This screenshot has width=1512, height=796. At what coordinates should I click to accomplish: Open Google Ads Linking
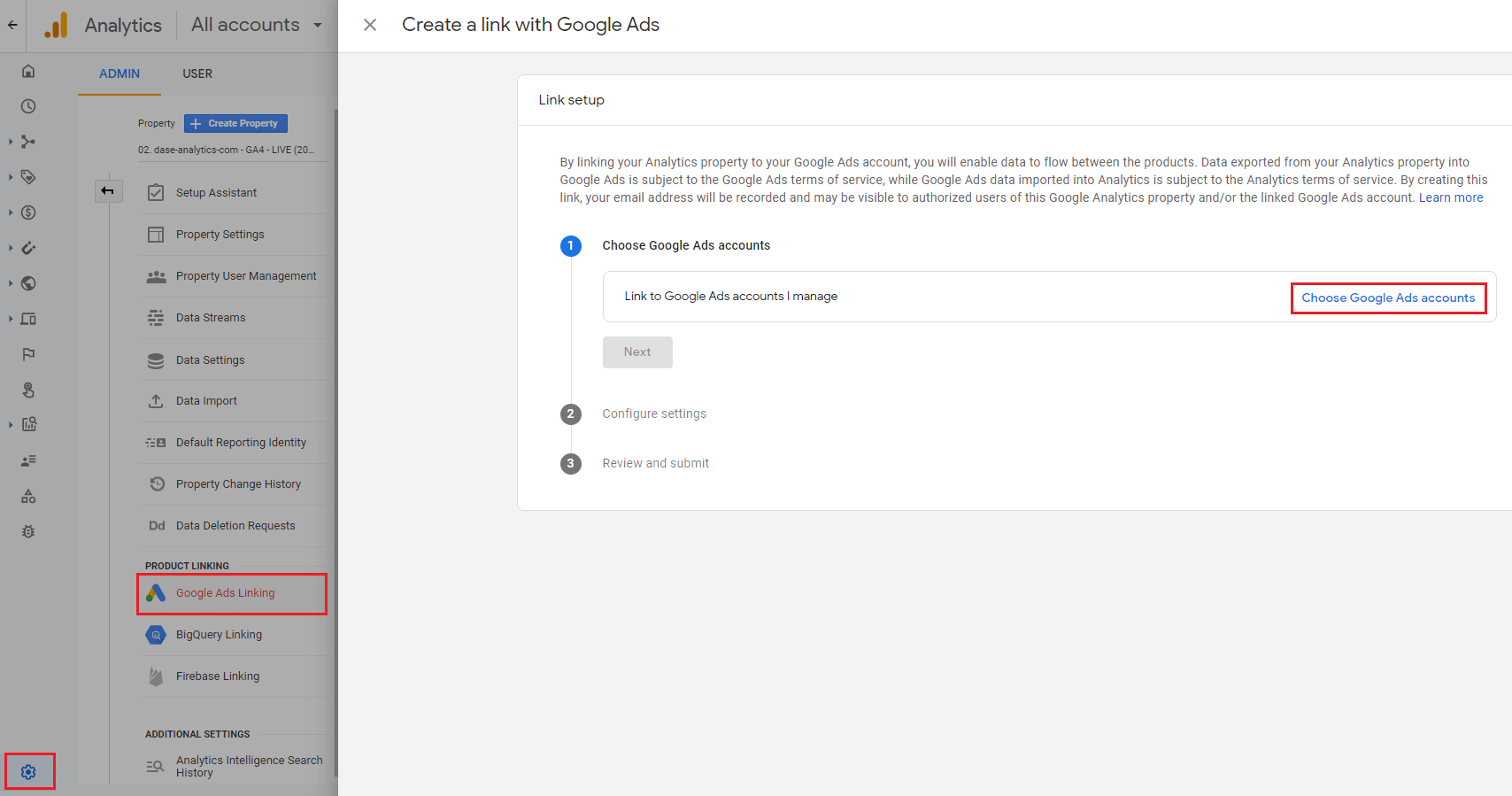[233, 593]
